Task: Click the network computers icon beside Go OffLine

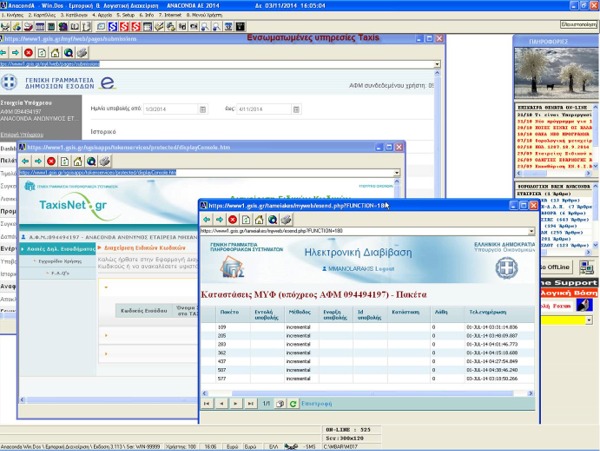Action: tap(586, 267)
